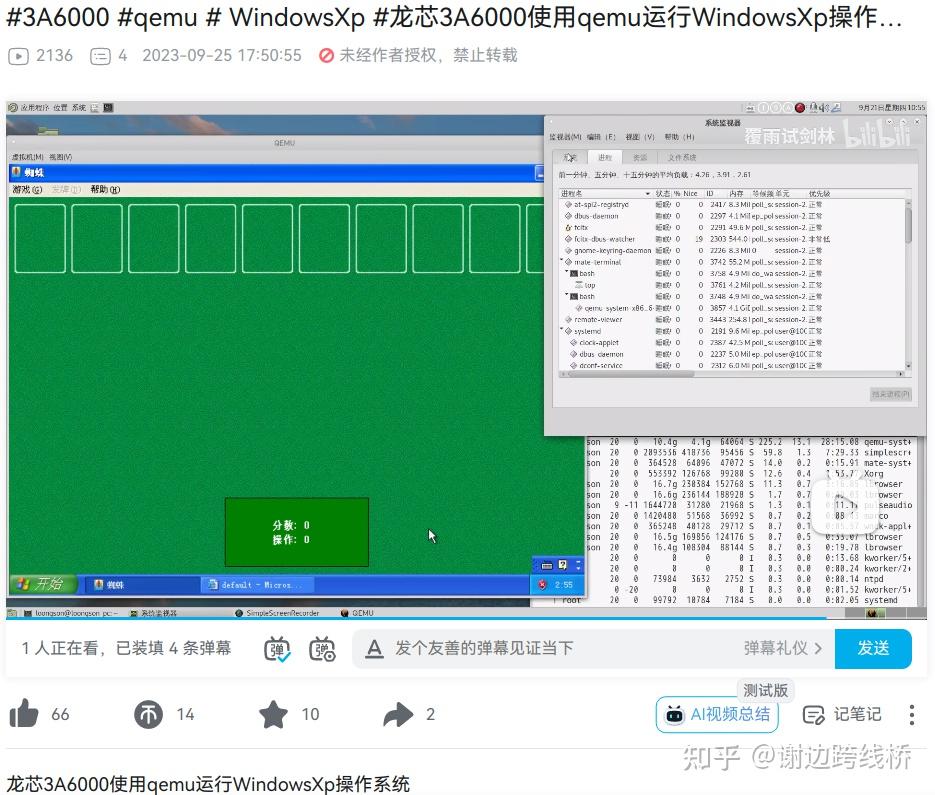Screen dimensions: 935x795
Task: Open danmaku settings icon with gear
Action: (322, 649)
